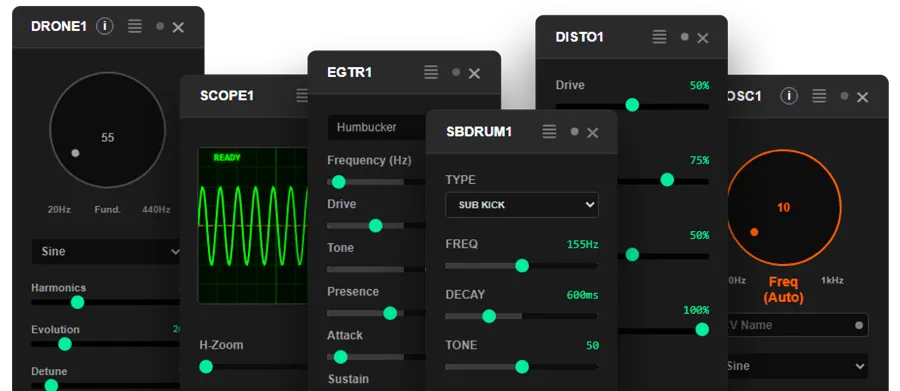Click the DRONE1 20Hz range label
Screen dimensions: 900x391
point(59,210)
